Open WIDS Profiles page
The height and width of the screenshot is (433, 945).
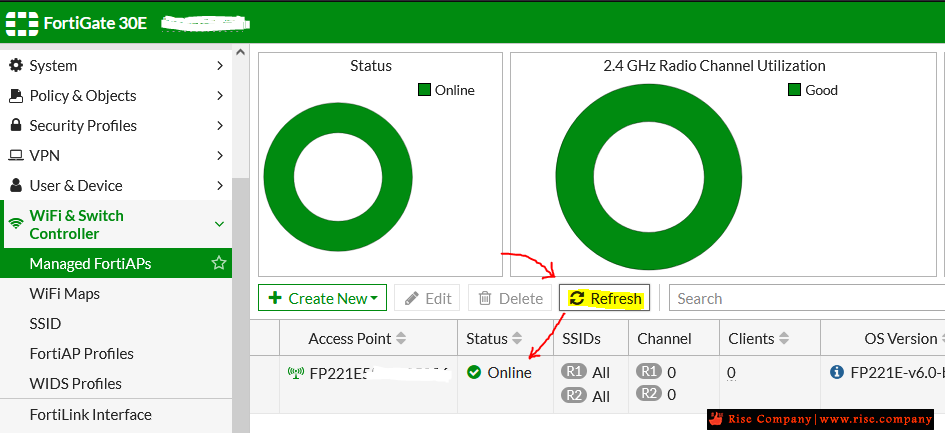tap(116, 384)
